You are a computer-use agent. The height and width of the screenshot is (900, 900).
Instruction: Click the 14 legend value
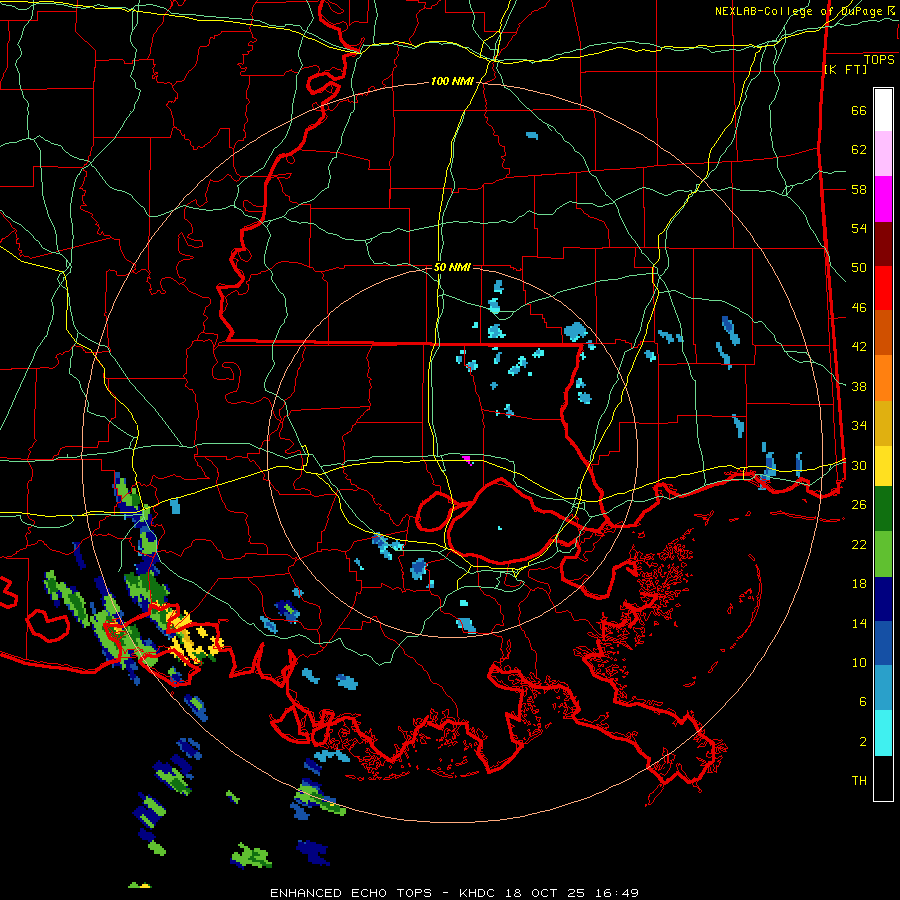pos(859,623)
